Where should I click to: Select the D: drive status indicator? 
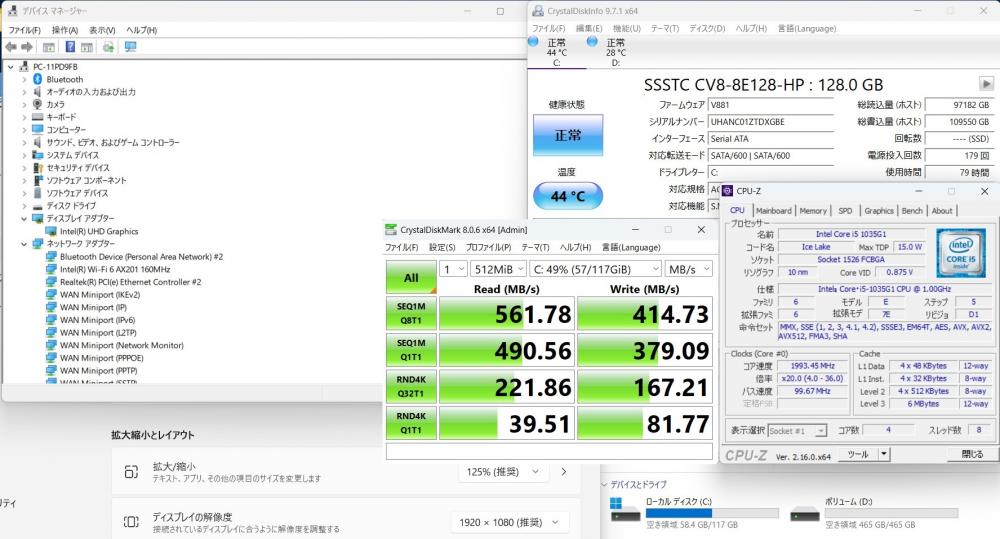click(x=592, y=42)
